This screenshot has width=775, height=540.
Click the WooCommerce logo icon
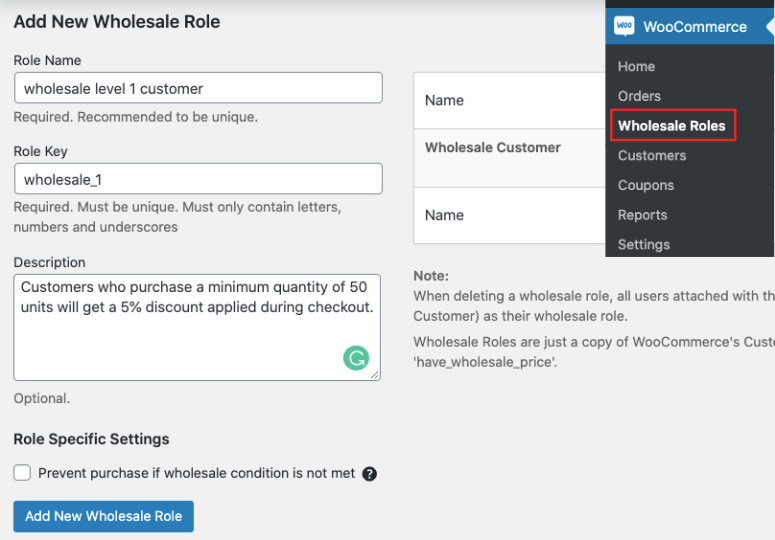click(x=624, y=26)
